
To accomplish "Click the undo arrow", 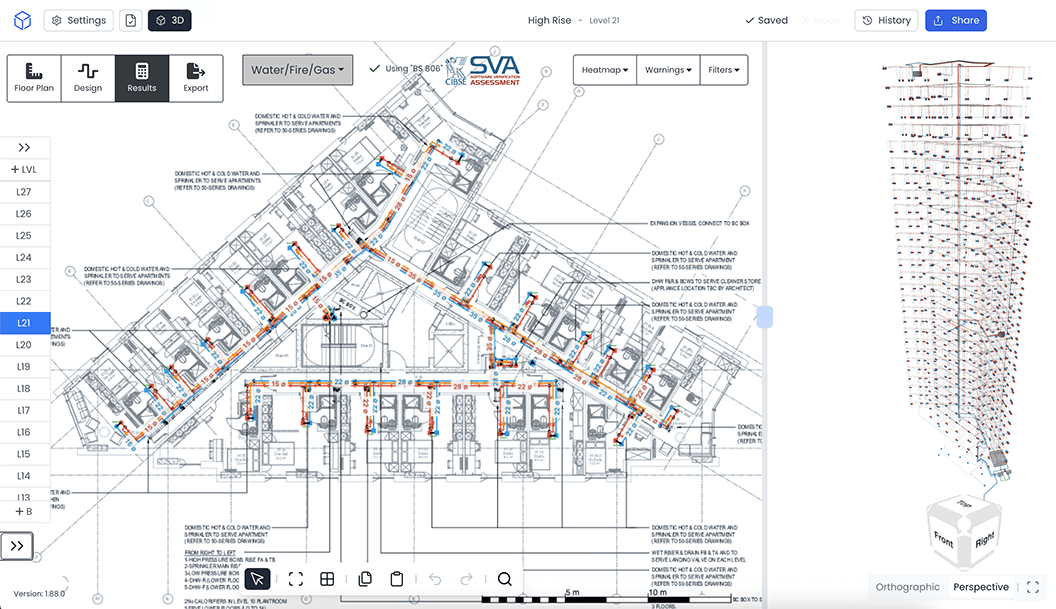I will pyautogui.click(x=435, y=579).
